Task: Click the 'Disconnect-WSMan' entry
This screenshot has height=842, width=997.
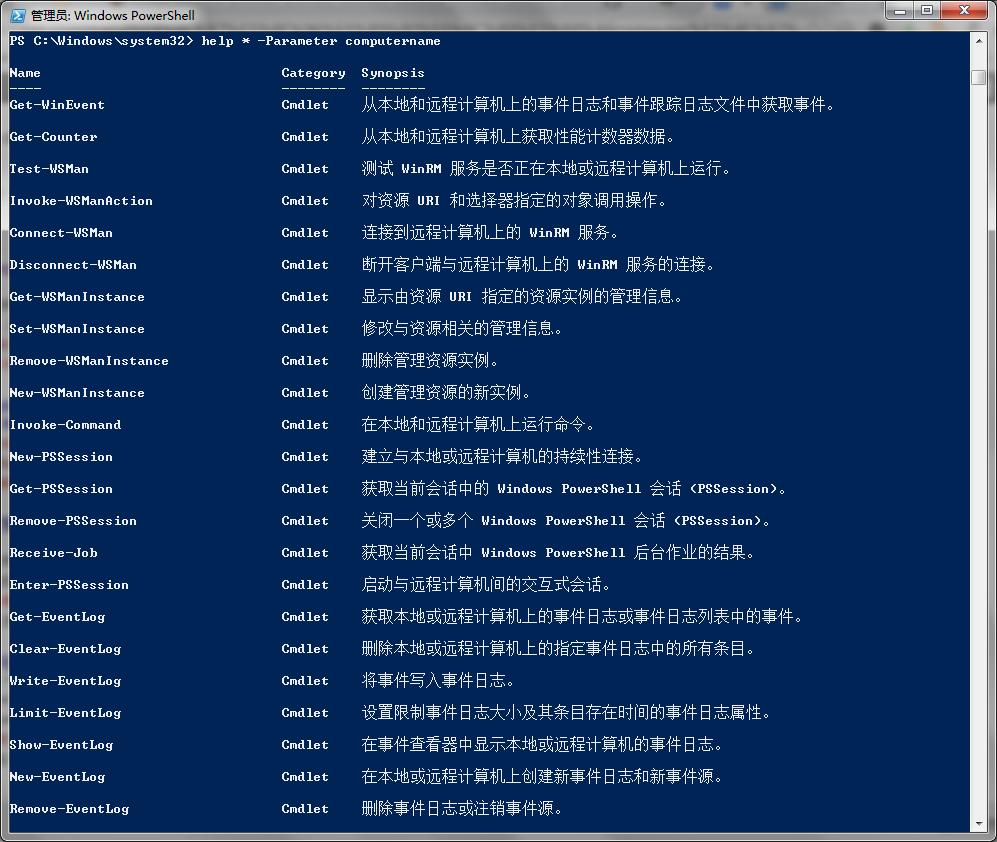Action: (73, 265)
